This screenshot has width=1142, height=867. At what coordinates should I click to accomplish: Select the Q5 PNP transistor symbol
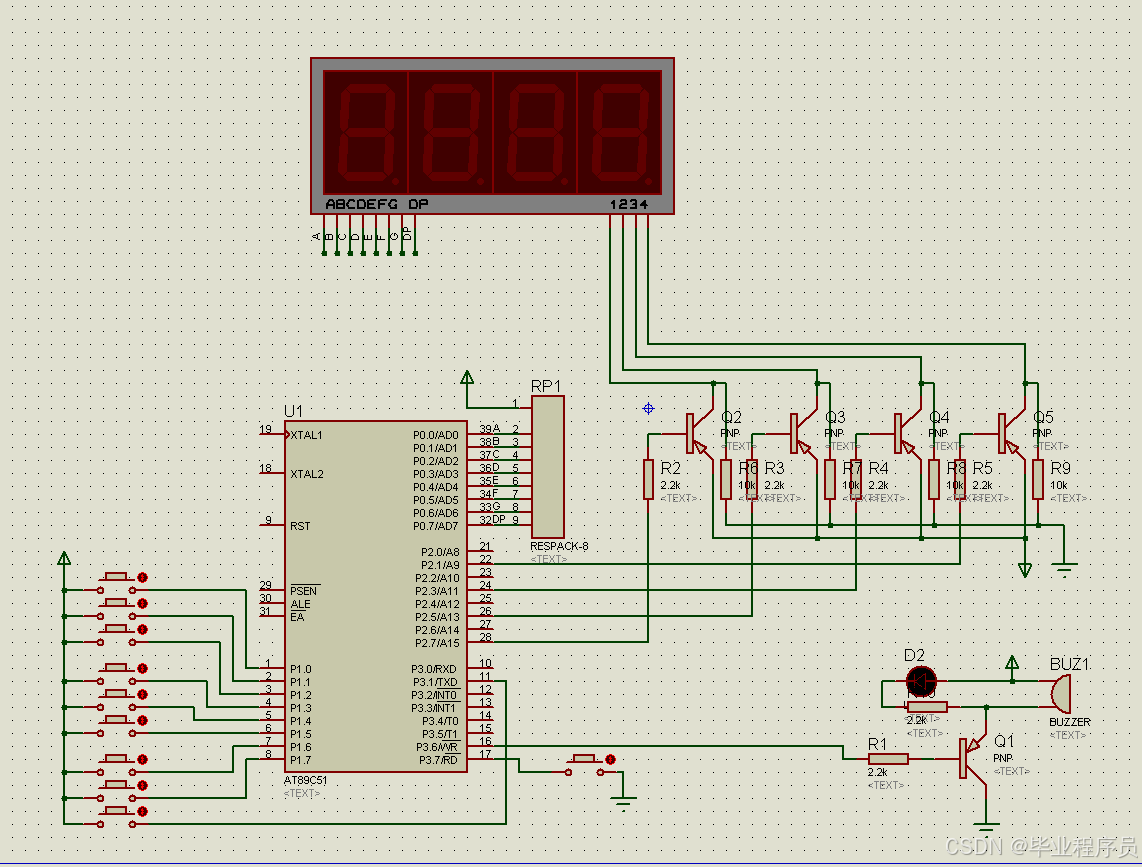coord(1010,433)
